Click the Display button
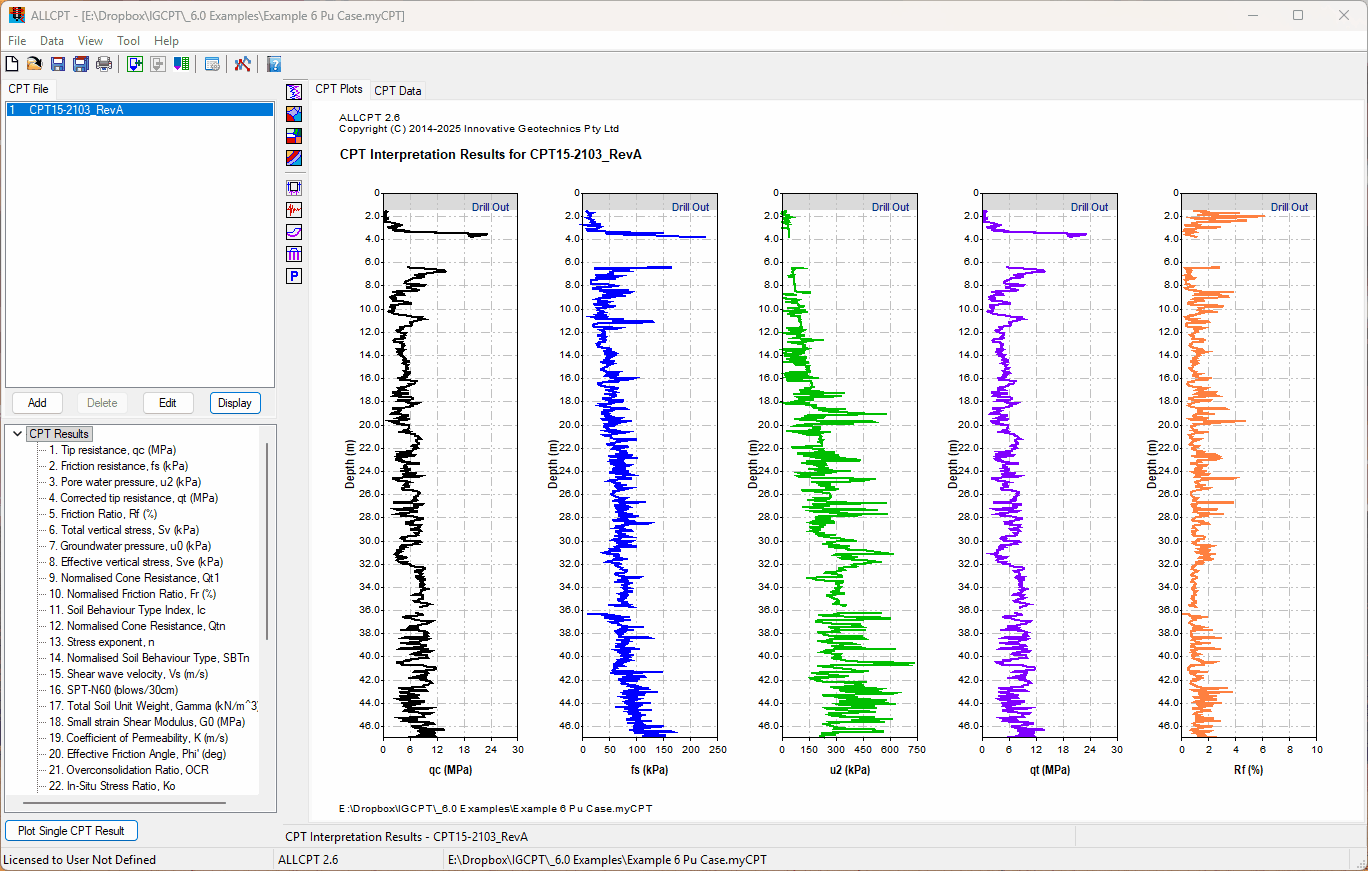 [x=235, y=403]
